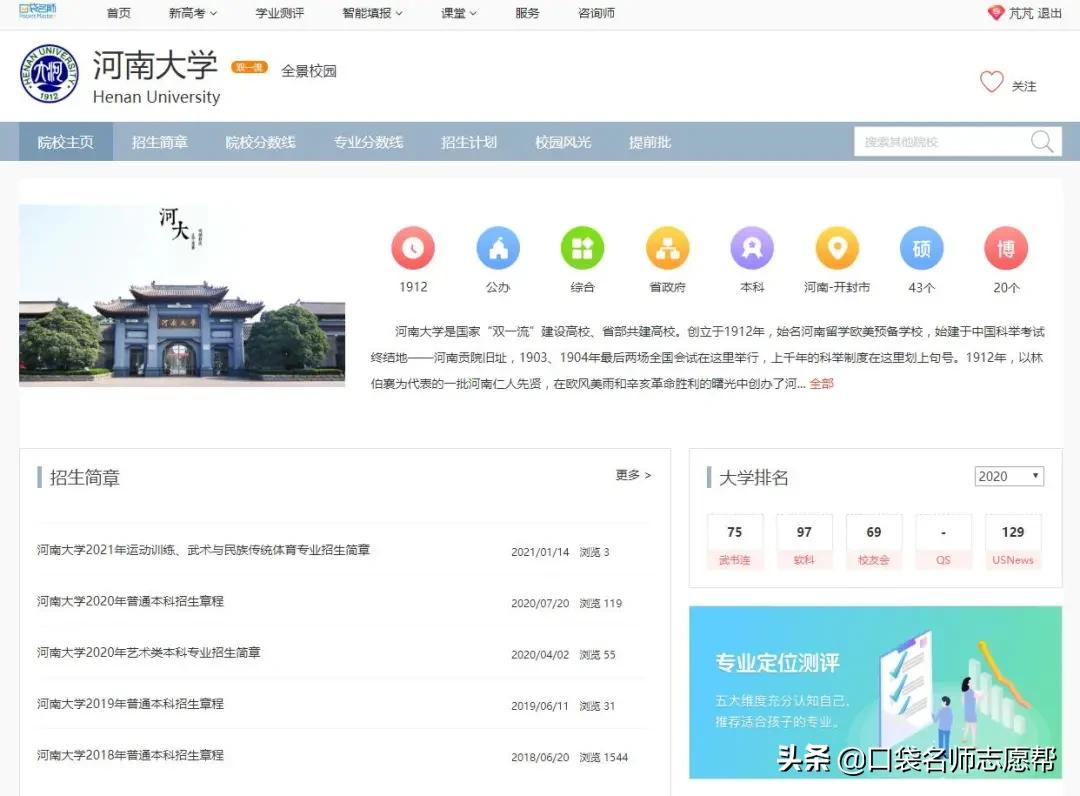The width and height of the screenshot is (1080, 796).
Task: Click the 博 doctoral programs icon
Action: coord(1005,247)
